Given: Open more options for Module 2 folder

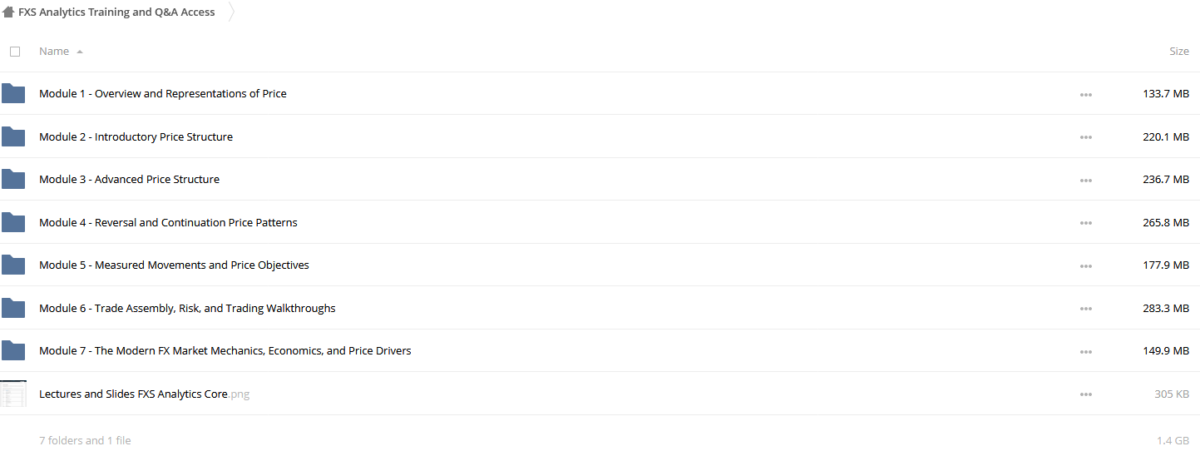Looking at the screenshot, I should click(x=1086, y=137).
